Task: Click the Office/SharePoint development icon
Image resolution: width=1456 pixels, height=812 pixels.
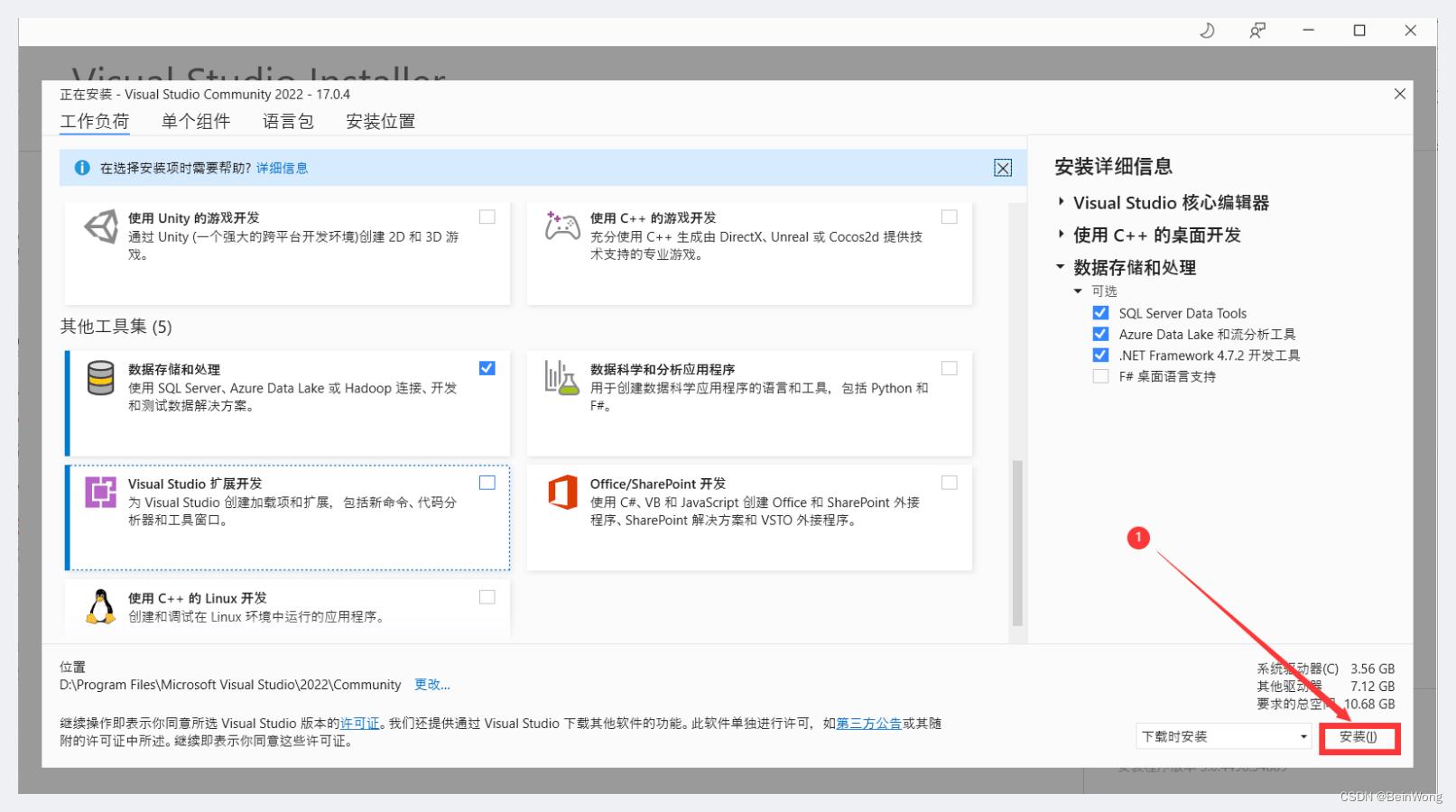Action: pos(561,493)
